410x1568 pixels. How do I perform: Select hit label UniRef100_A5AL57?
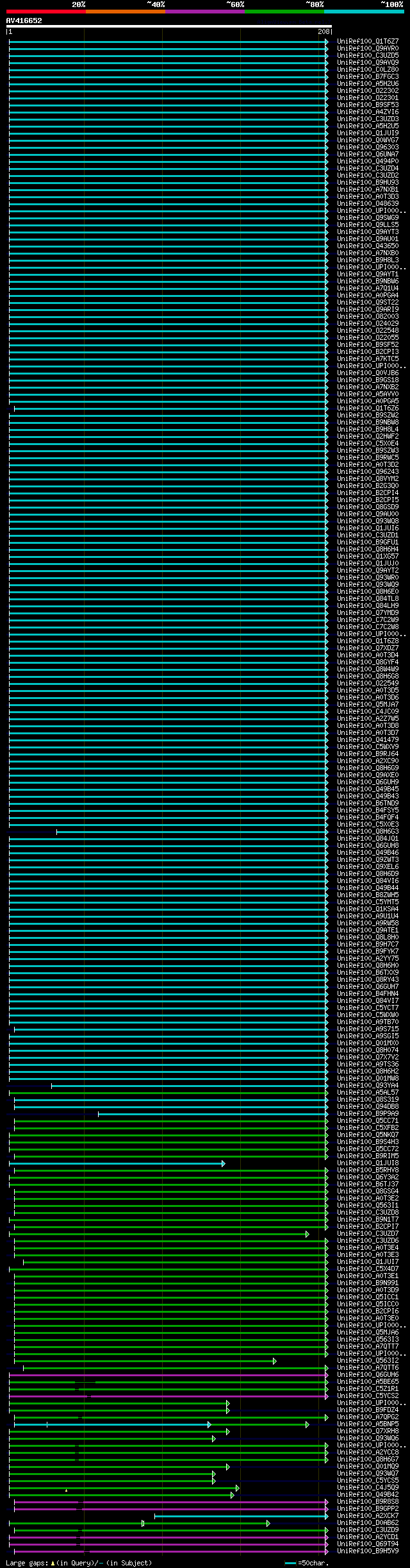coord(368,1092)
